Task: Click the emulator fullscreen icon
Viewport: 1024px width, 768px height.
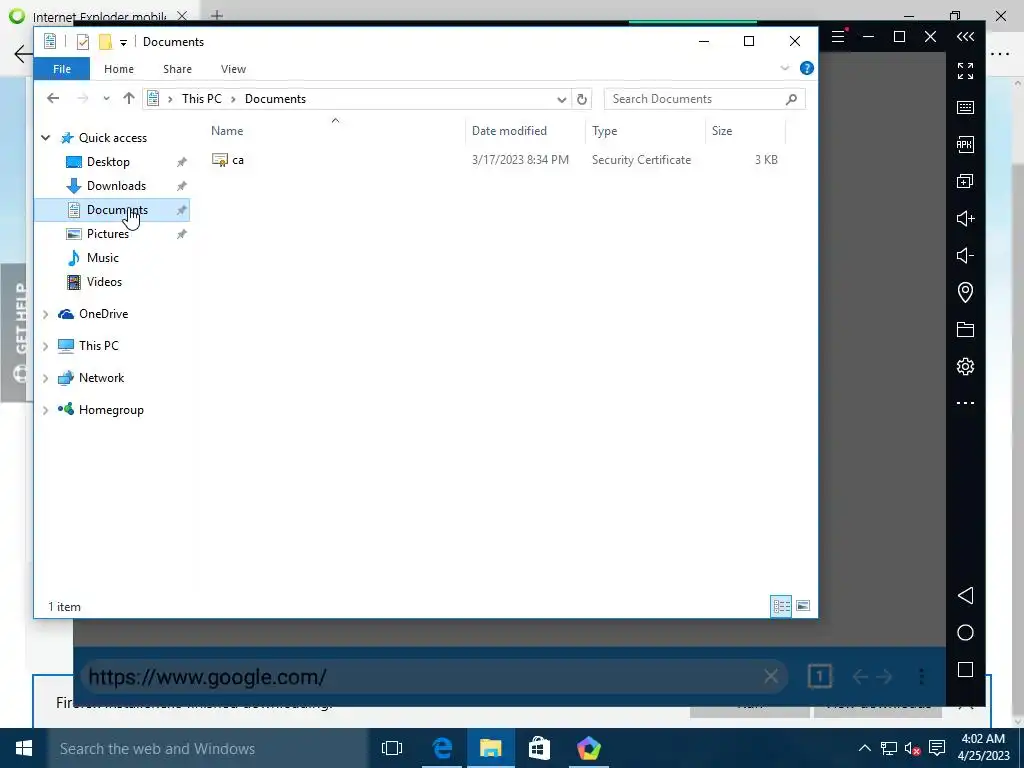Action: tap(965, 71)
